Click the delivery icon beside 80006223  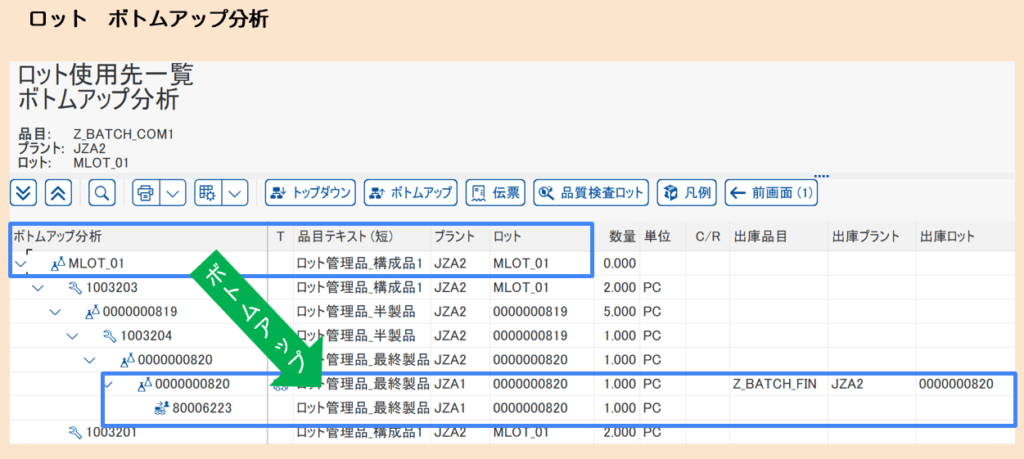[x=160, y=408]
